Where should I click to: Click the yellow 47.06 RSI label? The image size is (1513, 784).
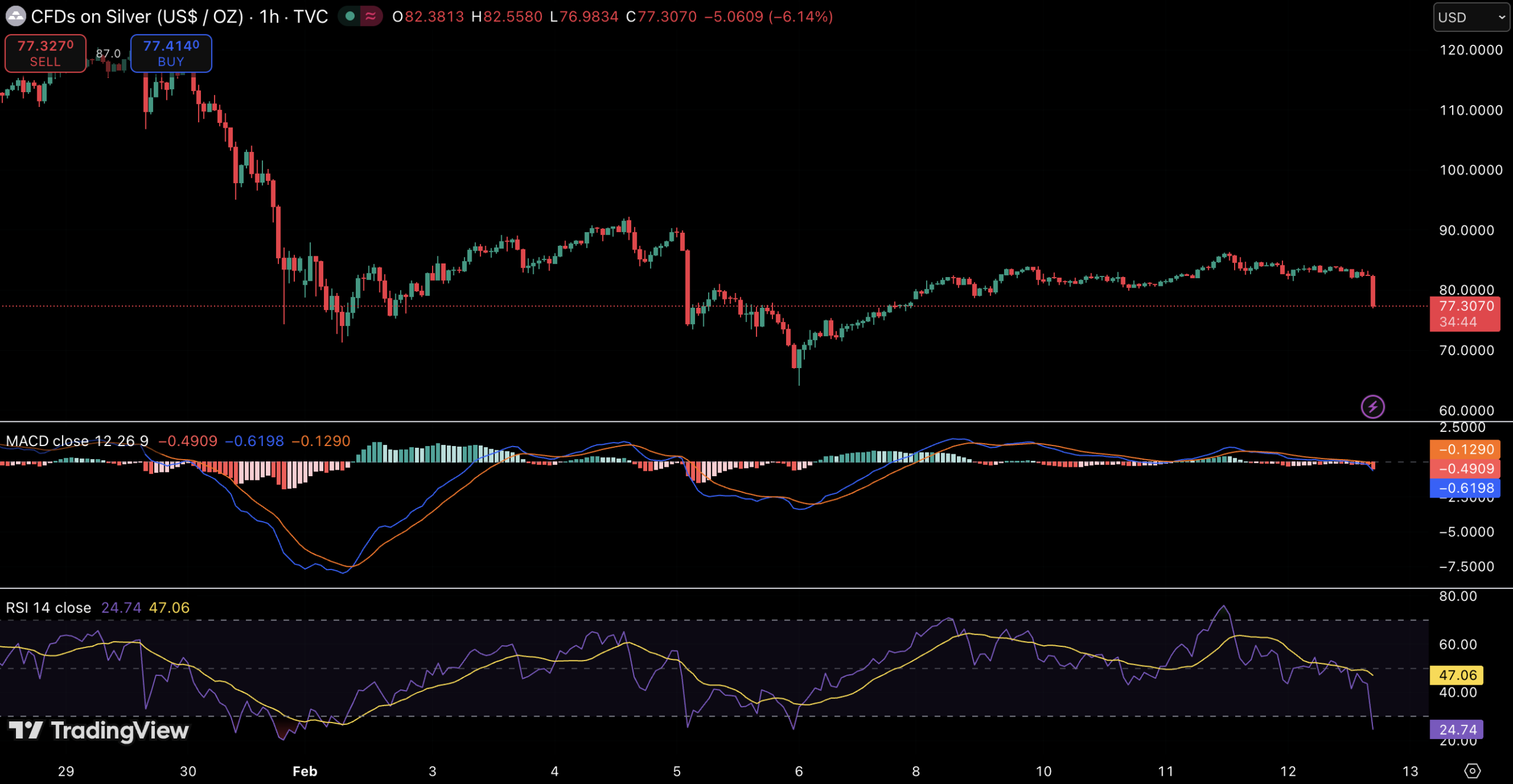click(x=1457, y=675)
